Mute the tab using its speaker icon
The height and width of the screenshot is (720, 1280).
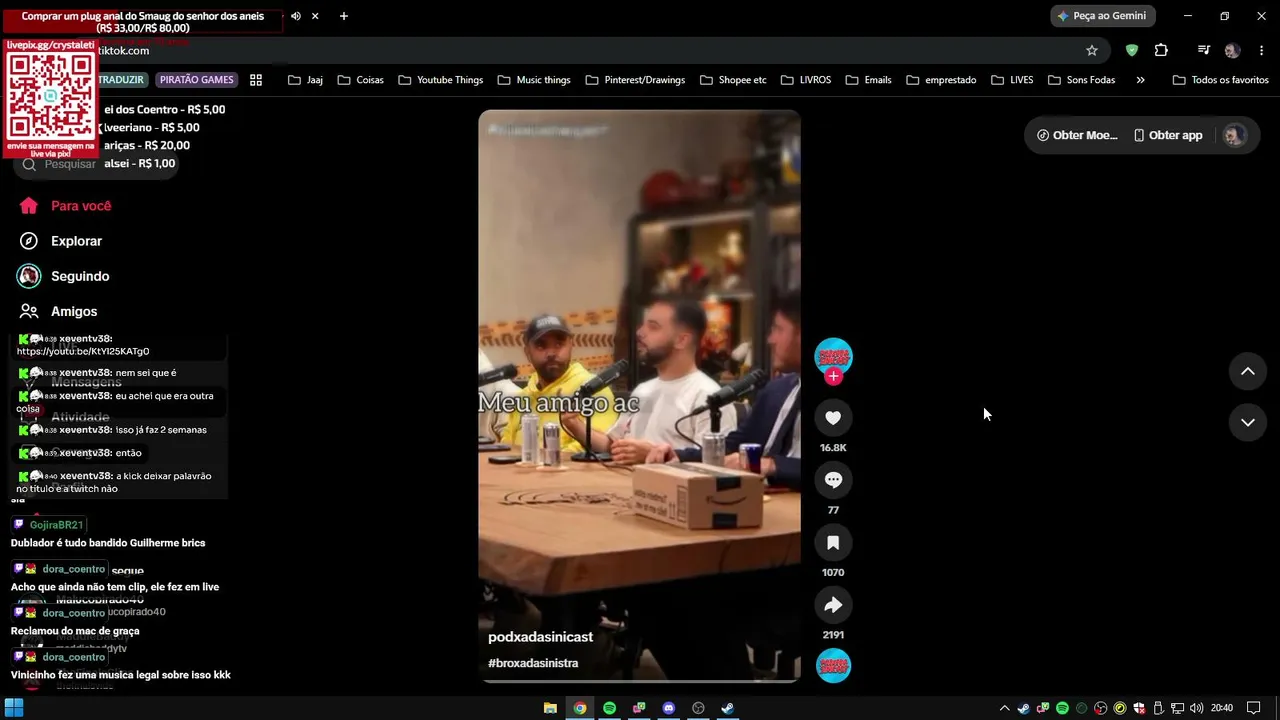(x=295, y=16)
